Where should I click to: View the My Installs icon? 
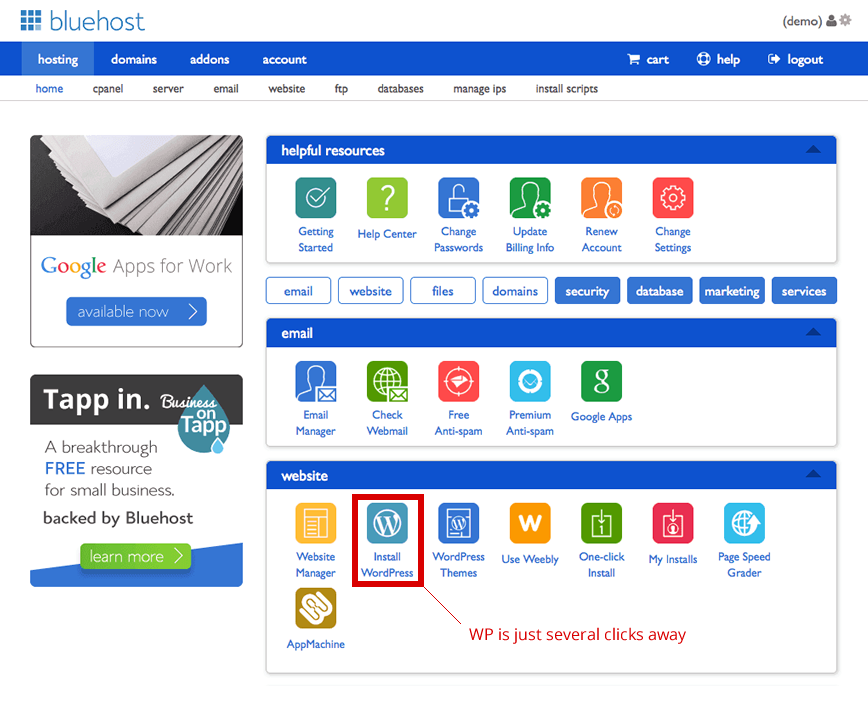click(x=673, y=523)
